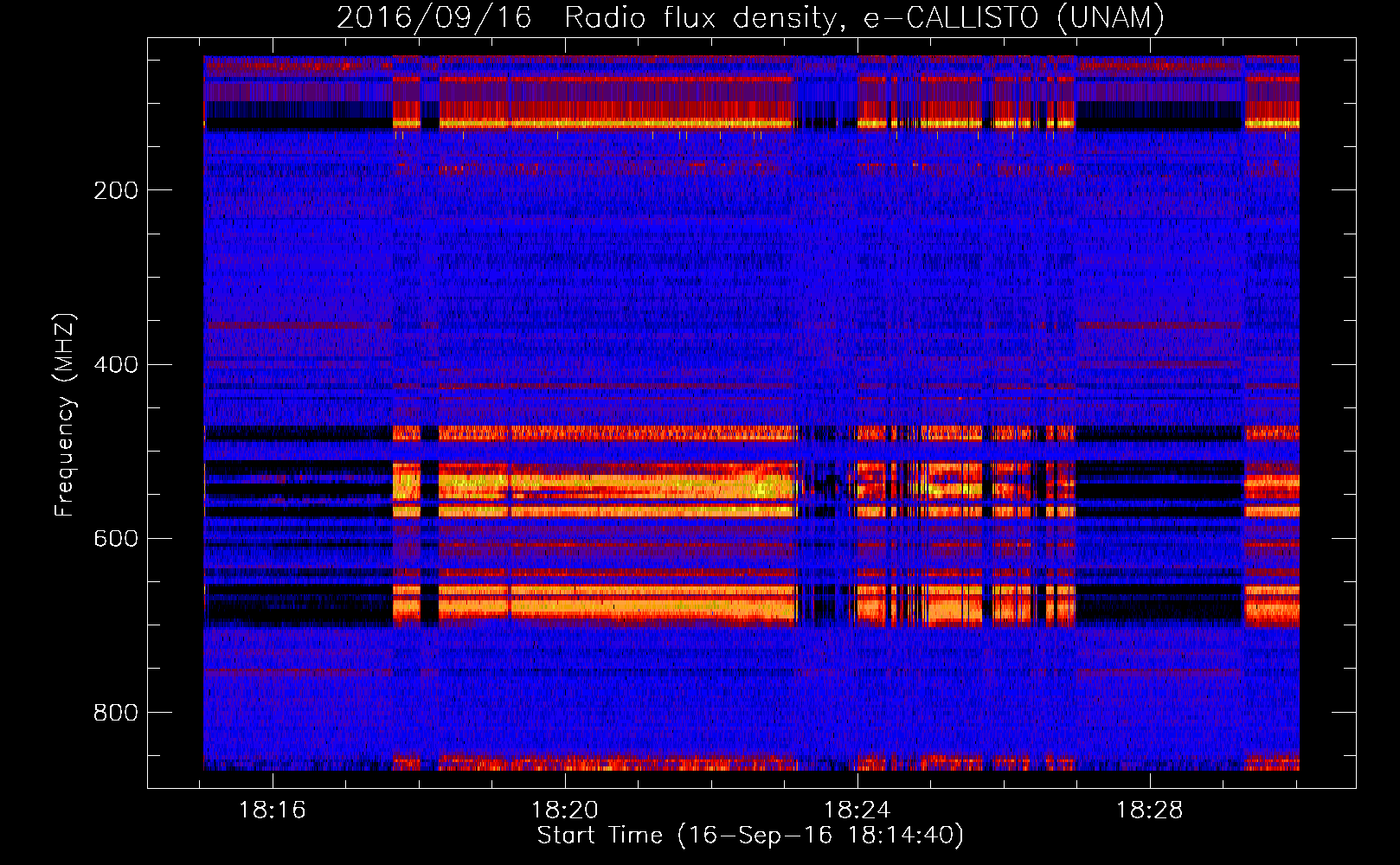This screenshot has height=865, width=1400.
Task: Click the 18:28 time tick label
Action: click(x=1149, y=811)
